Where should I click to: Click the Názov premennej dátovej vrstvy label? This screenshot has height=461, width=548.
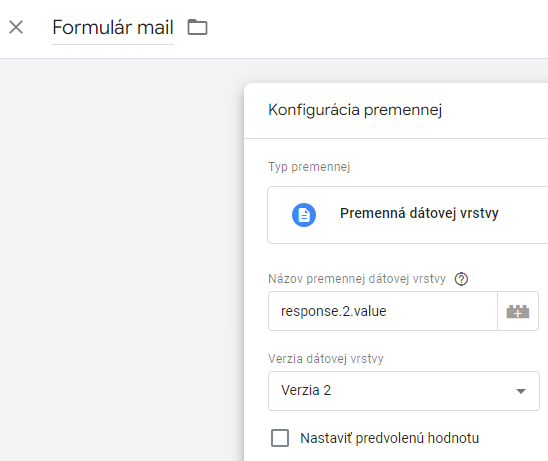[x=357, y=279]
